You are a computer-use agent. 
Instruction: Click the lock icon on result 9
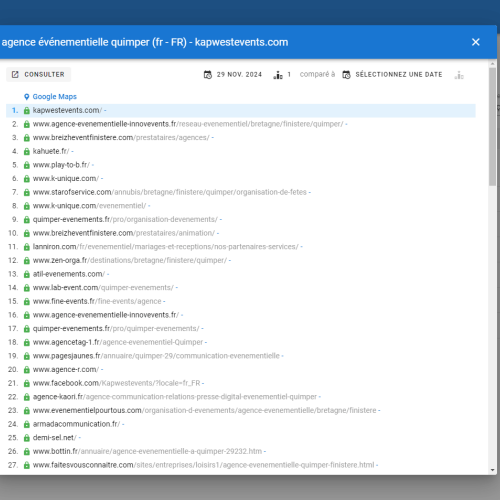[x=27, y=220]
